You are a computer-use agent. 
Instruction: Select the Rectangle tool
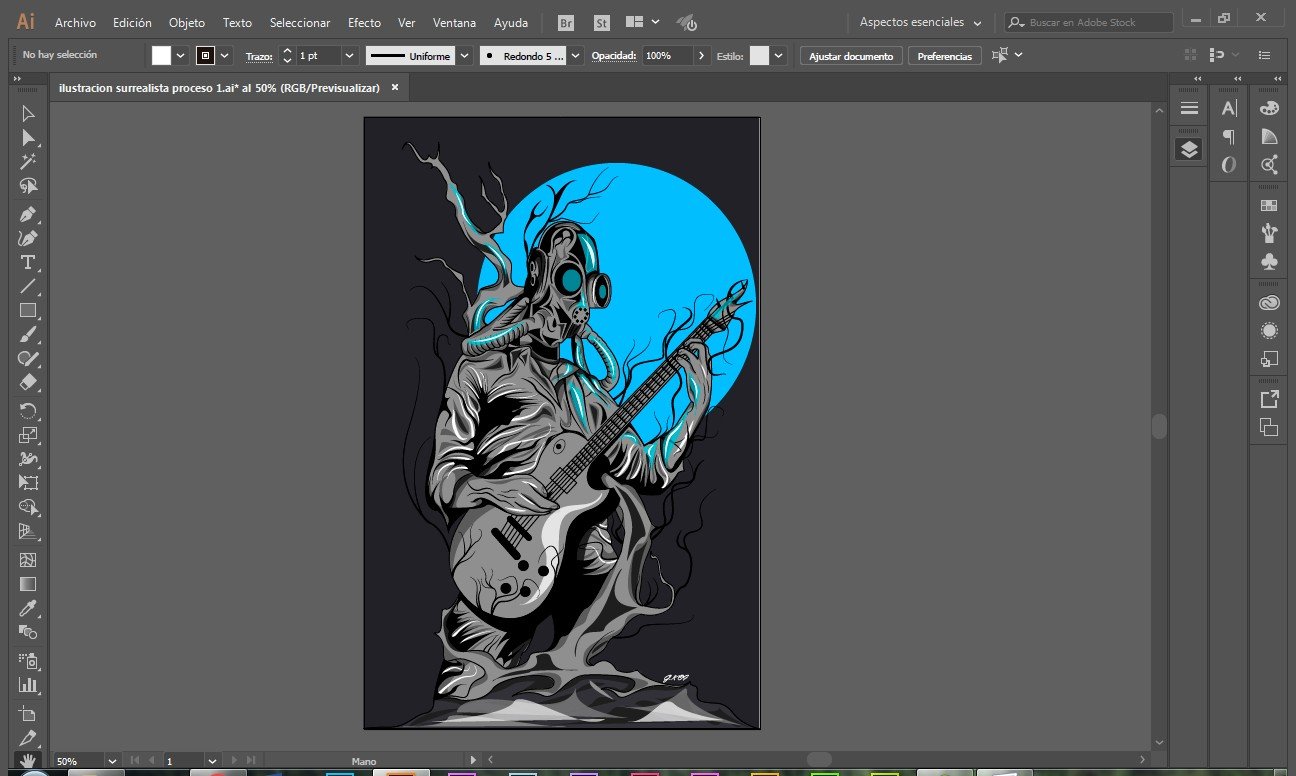tap(28, 310)
